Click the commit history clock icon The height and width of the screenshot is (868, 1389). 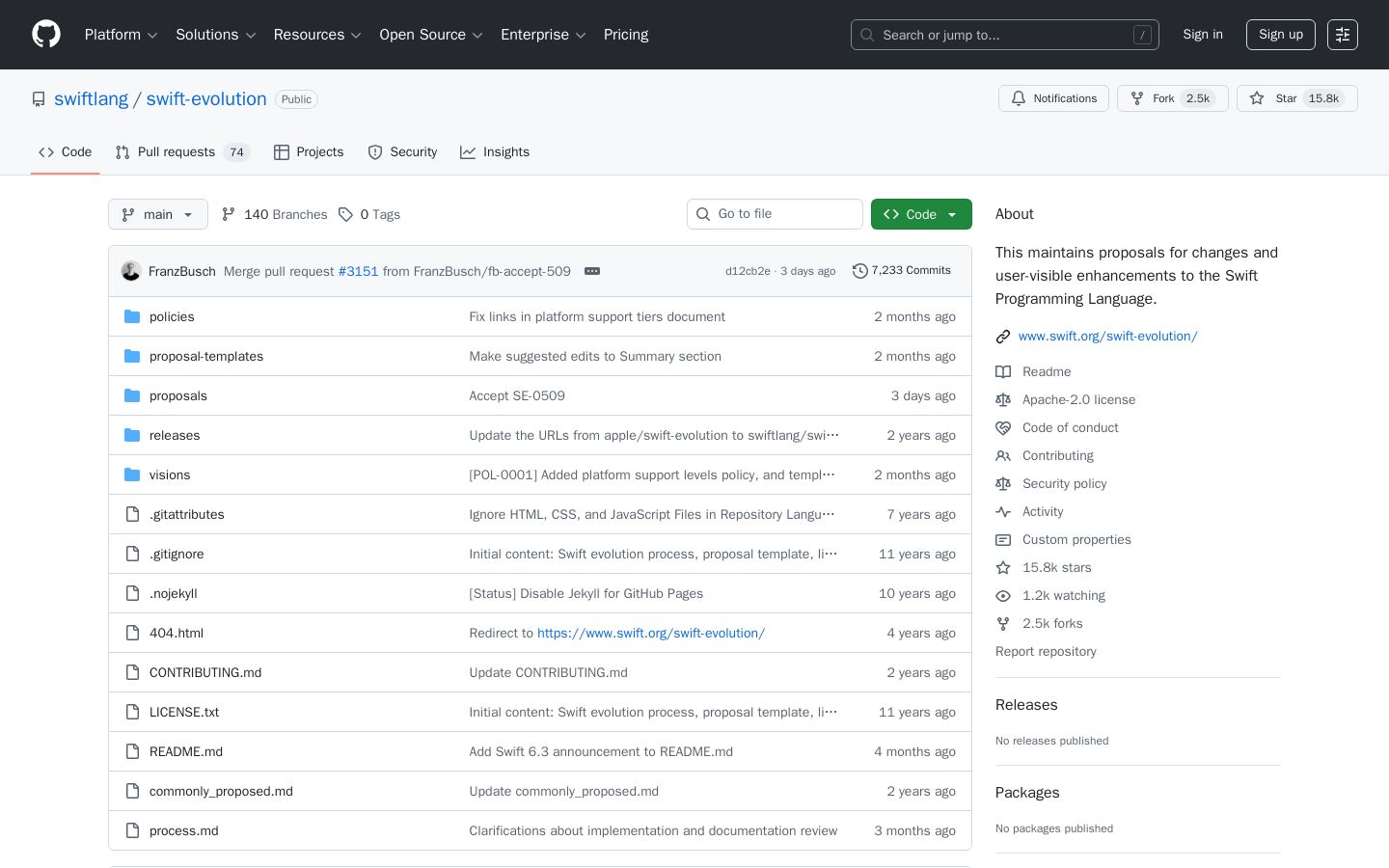click(860, 271)
